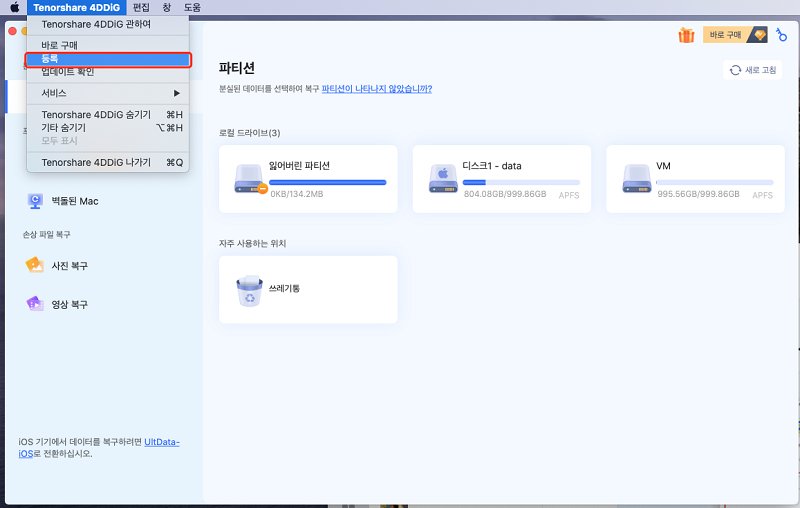Click the VM drive icon
The width and height of the screenshot is (800, 508).
637,179
